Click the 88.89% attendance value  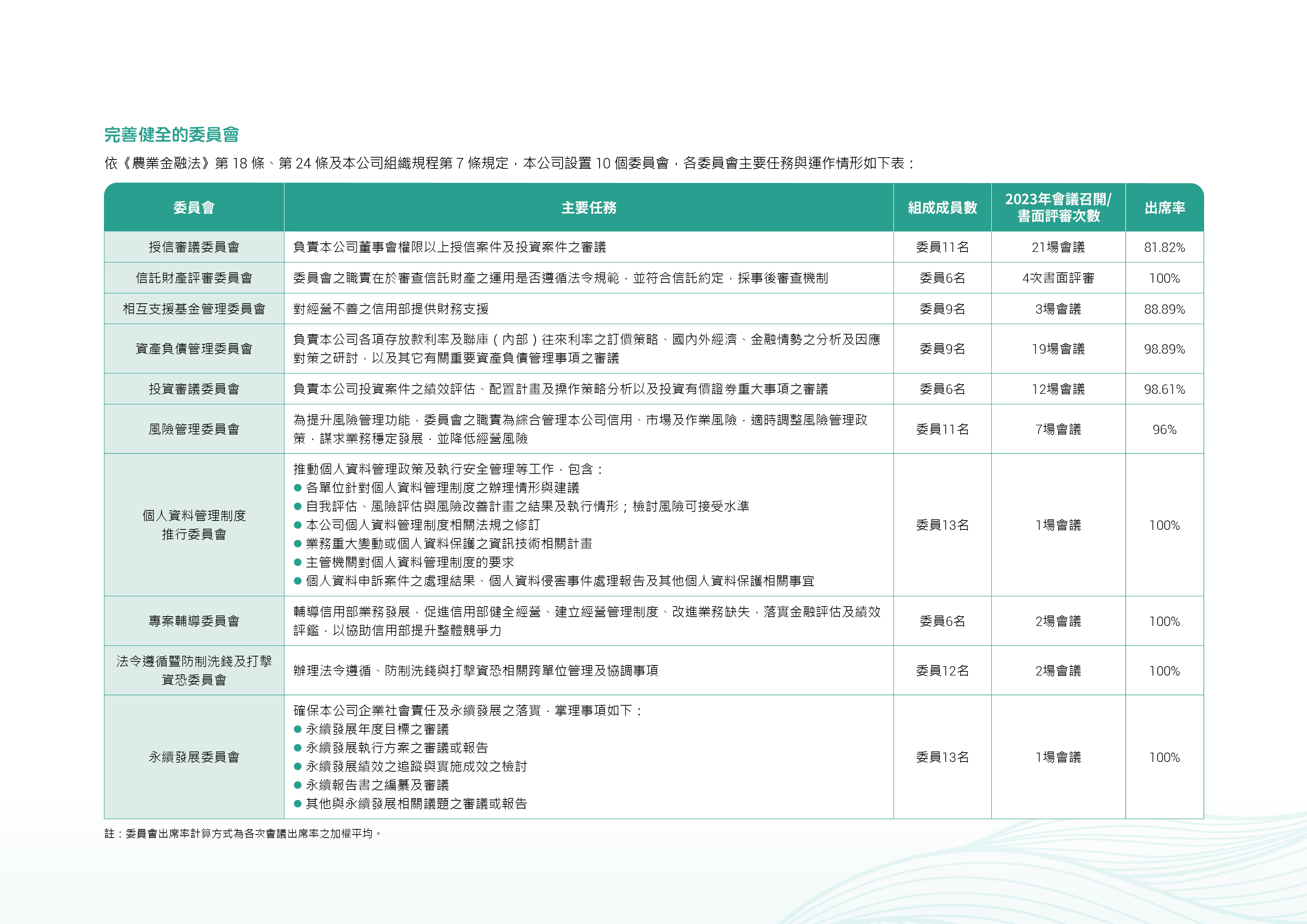click(1165, 309)
